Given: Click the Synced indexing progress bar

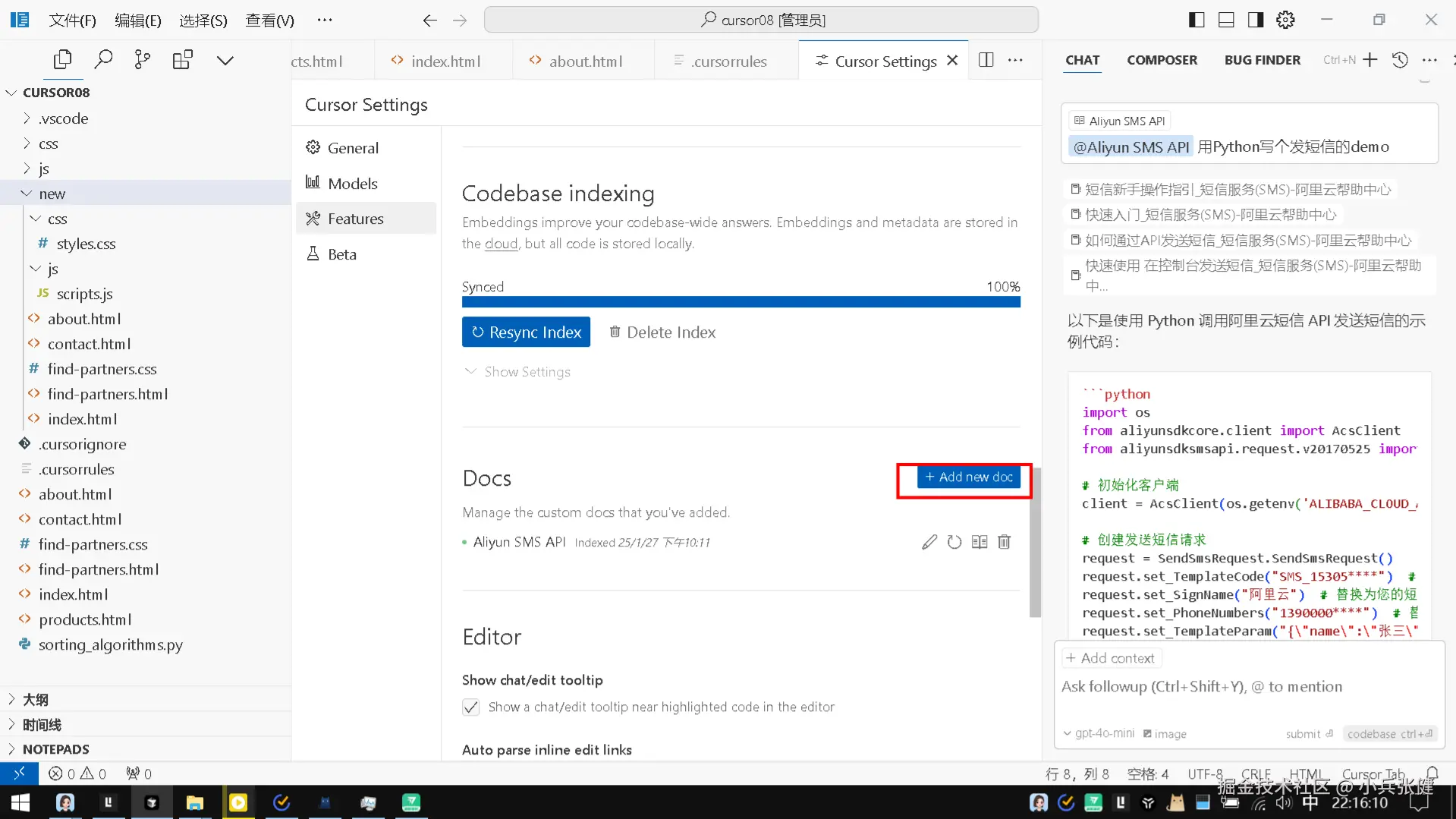Looking at the screenshot, I should point(741,302).
